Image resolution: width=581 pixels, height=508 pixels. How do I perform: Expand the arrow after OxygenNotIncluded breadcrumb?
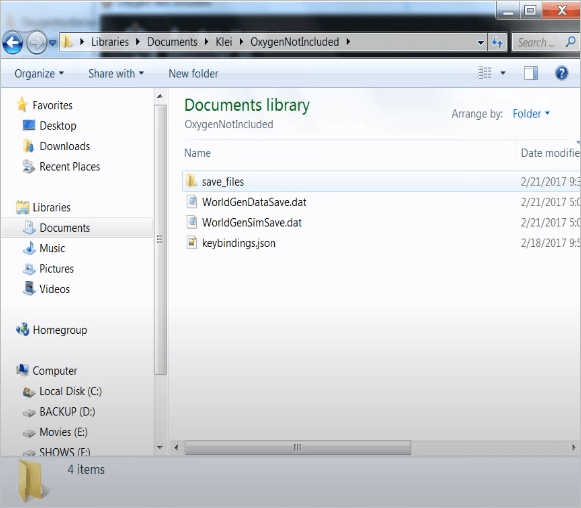pos(348,42)
